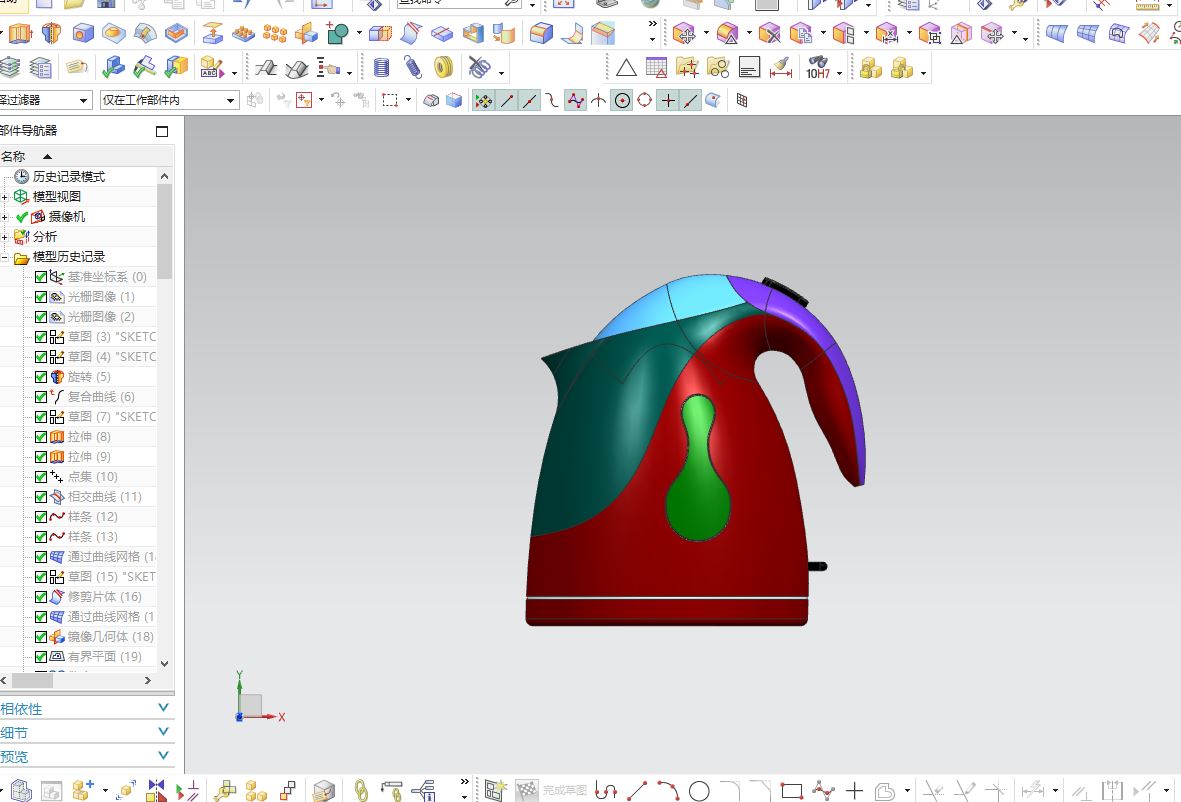The height and width of the screenshot is (802, 1181).
Task: Click the Through Curve Mesh surface icon
Action: 1088,34
